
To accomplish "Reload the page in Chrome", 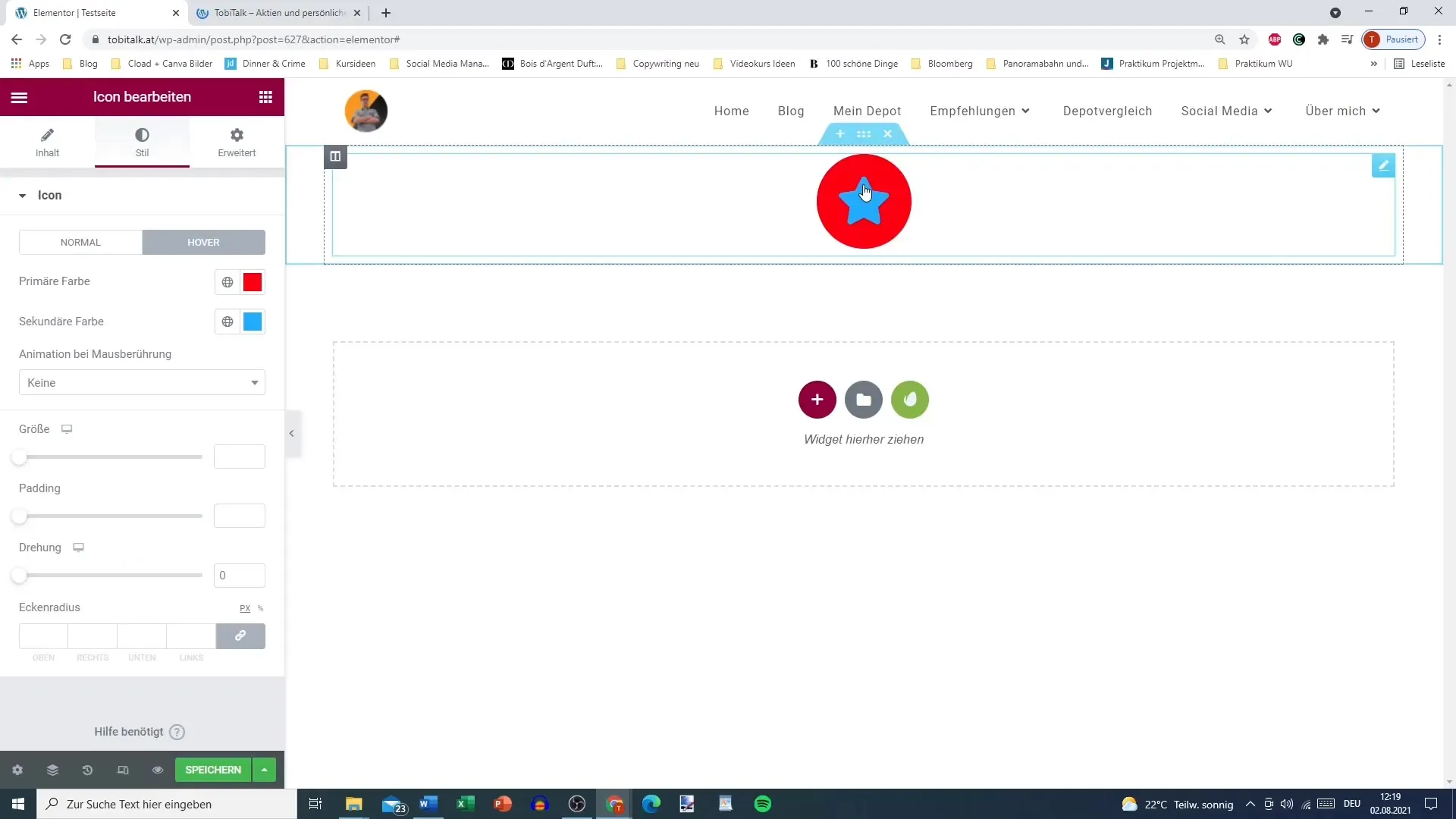I will [66, 39].
